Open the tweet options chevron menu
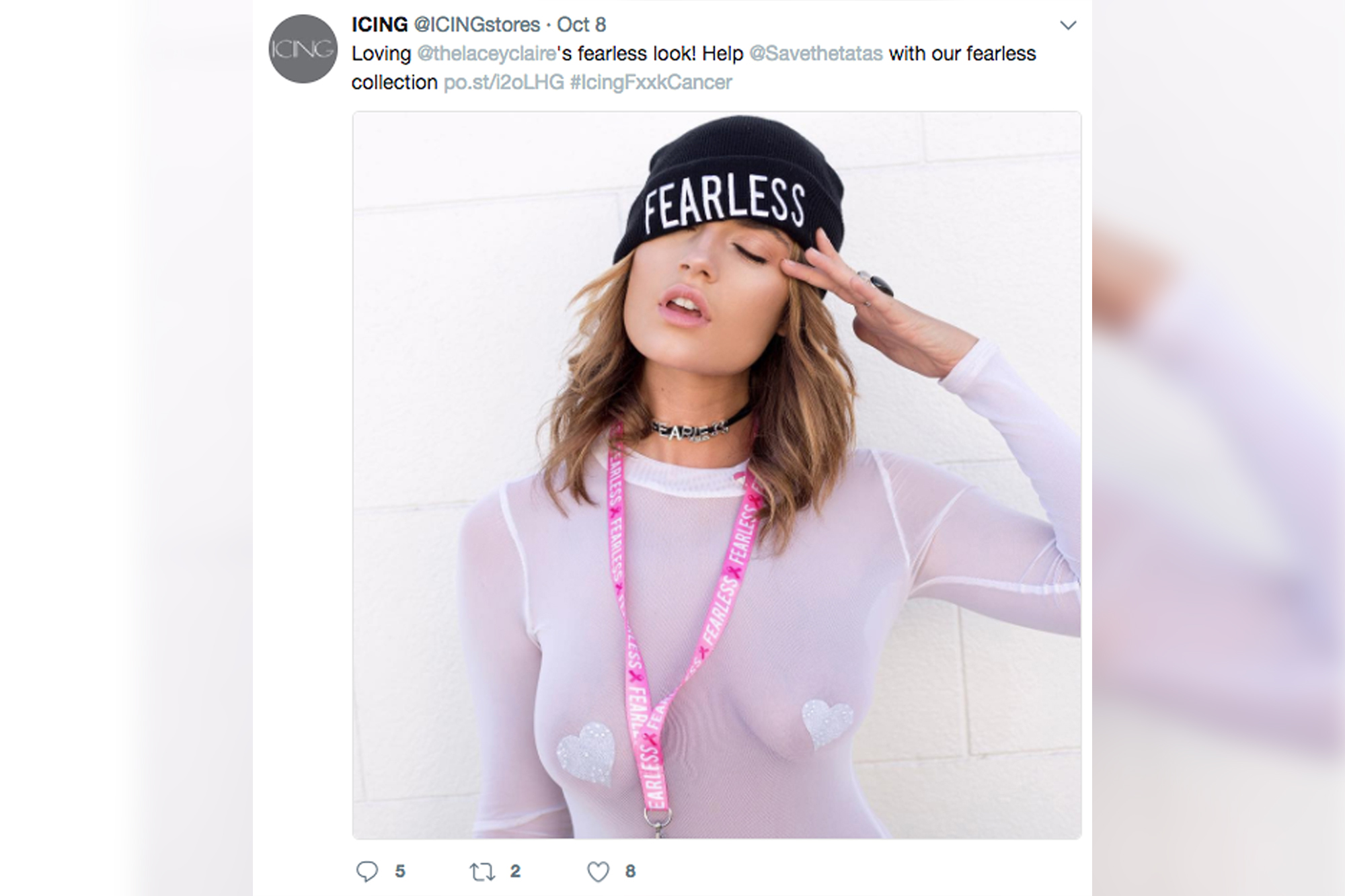 point(1068,26)
